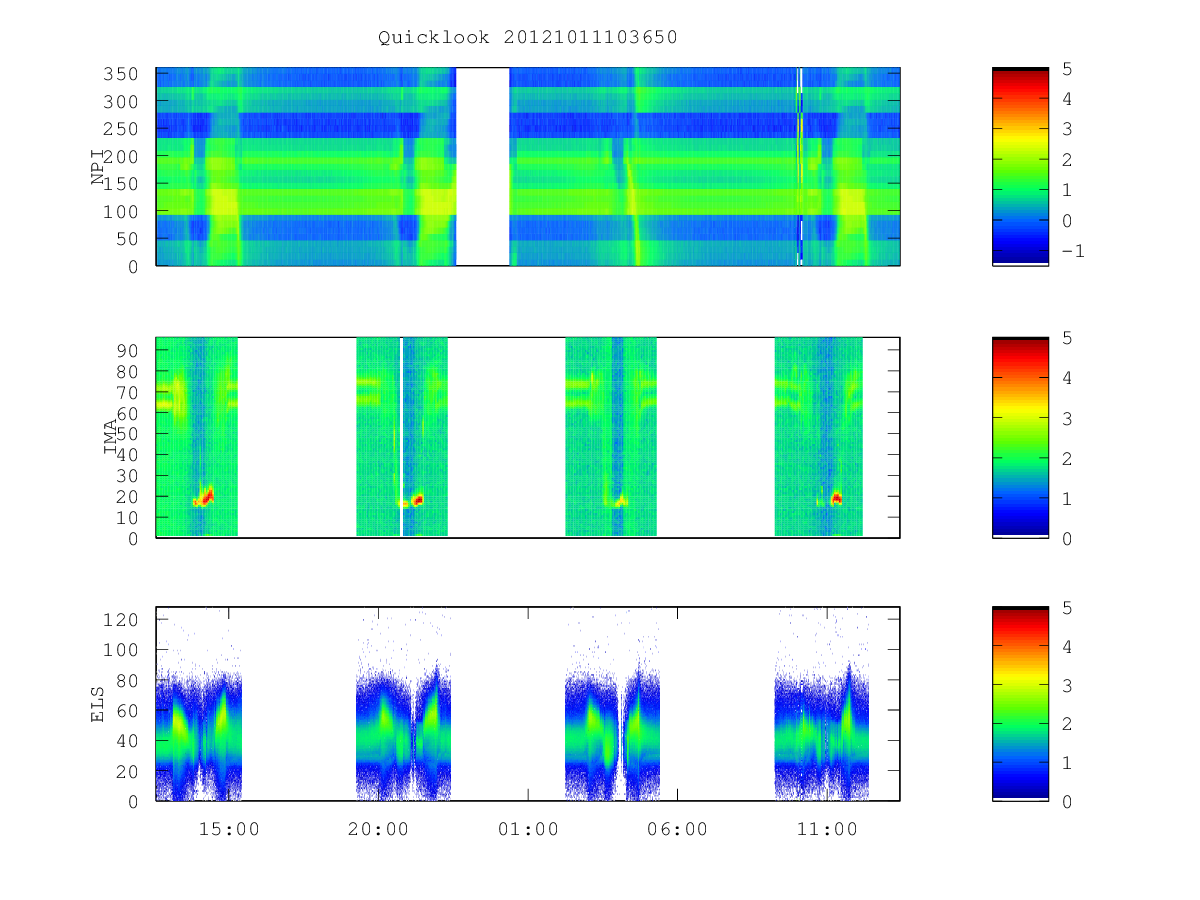This screenshot has height=900, width=1200.
Task: Click the IMA data block near 11:00
Action: 818,437
